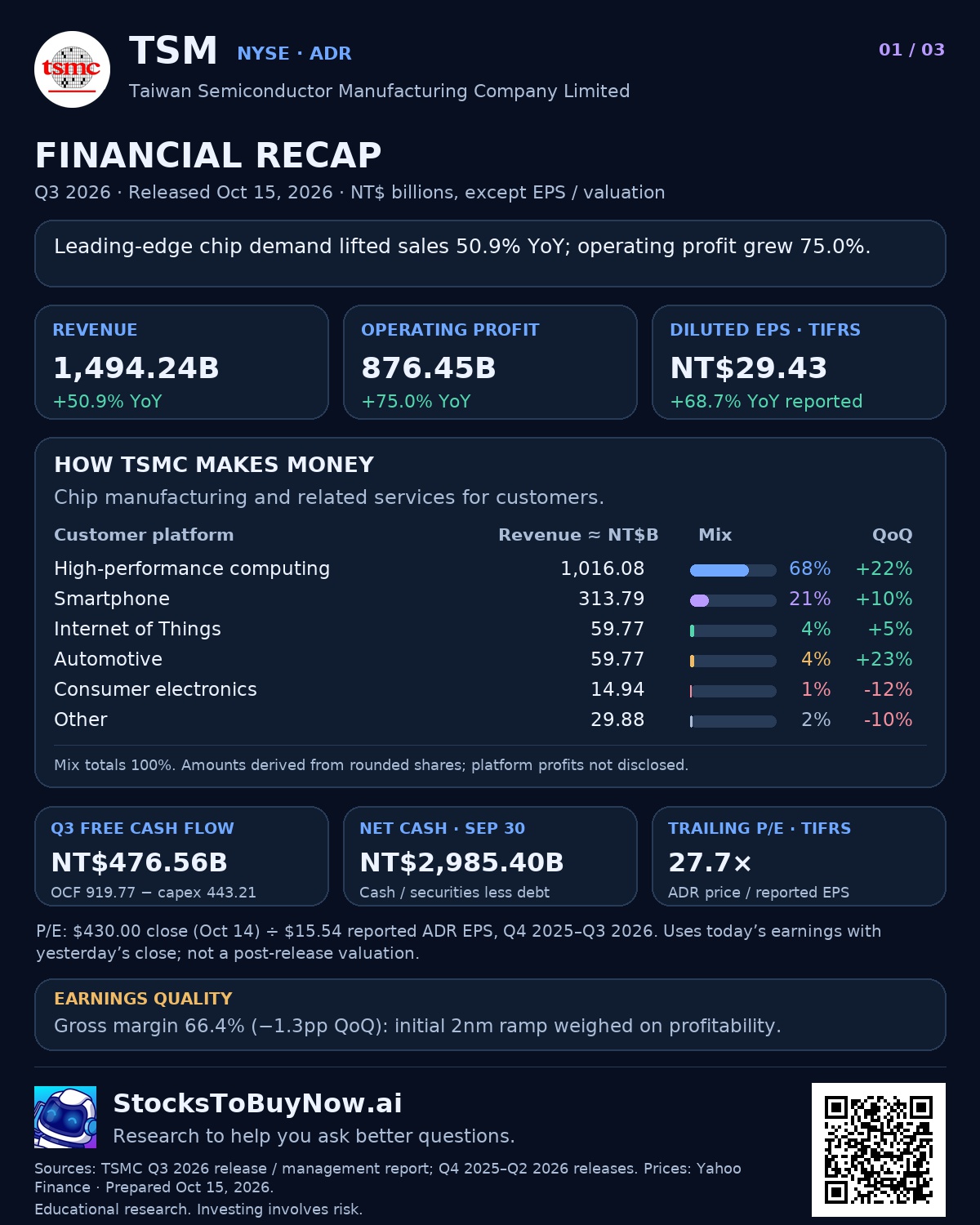Click the Leading-edge chip demand summary banner
Viewport: 980px width, 1225px height.
pos(490,253)
